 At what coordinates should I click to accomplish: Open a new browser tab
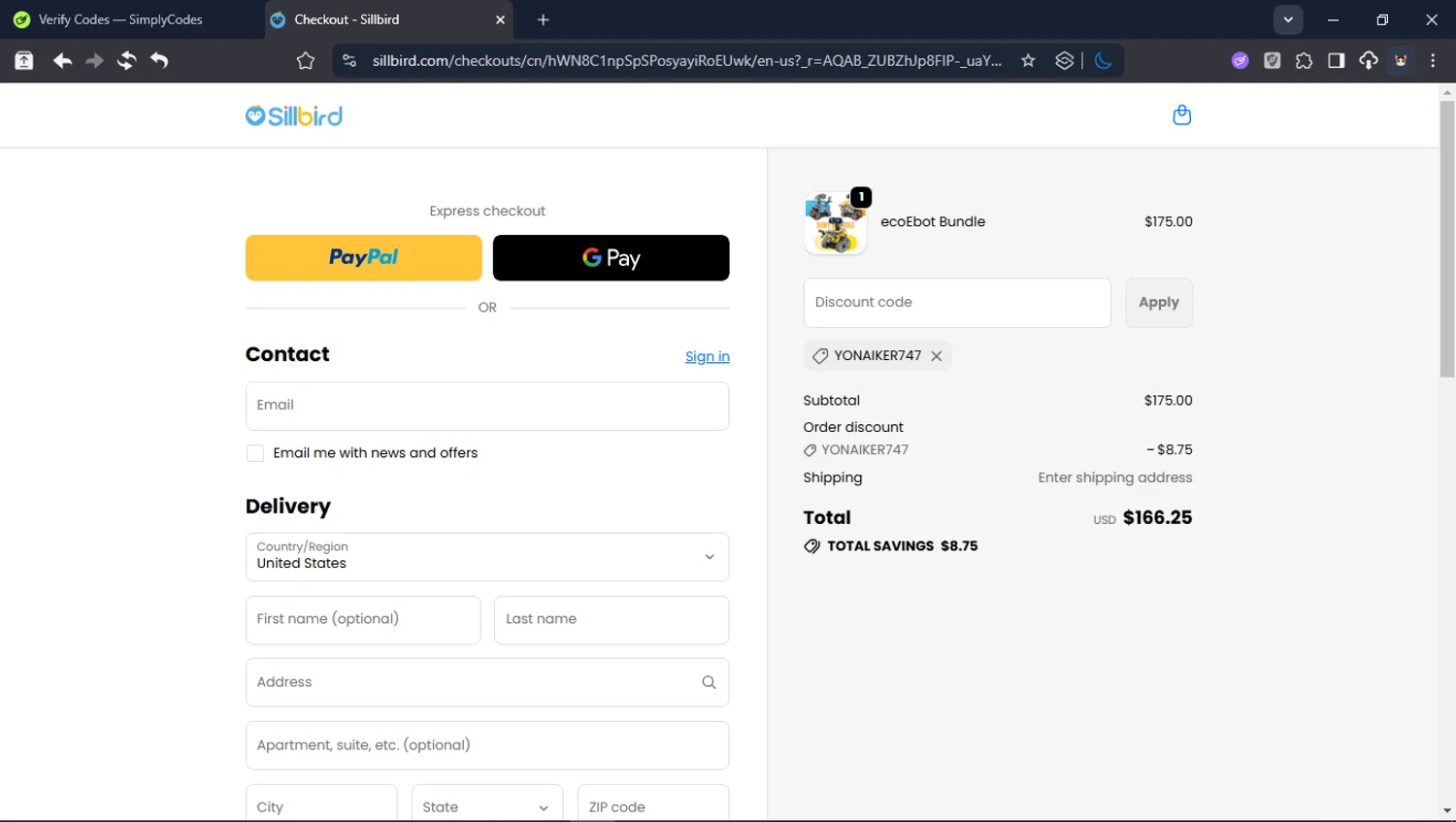[543, 19]
